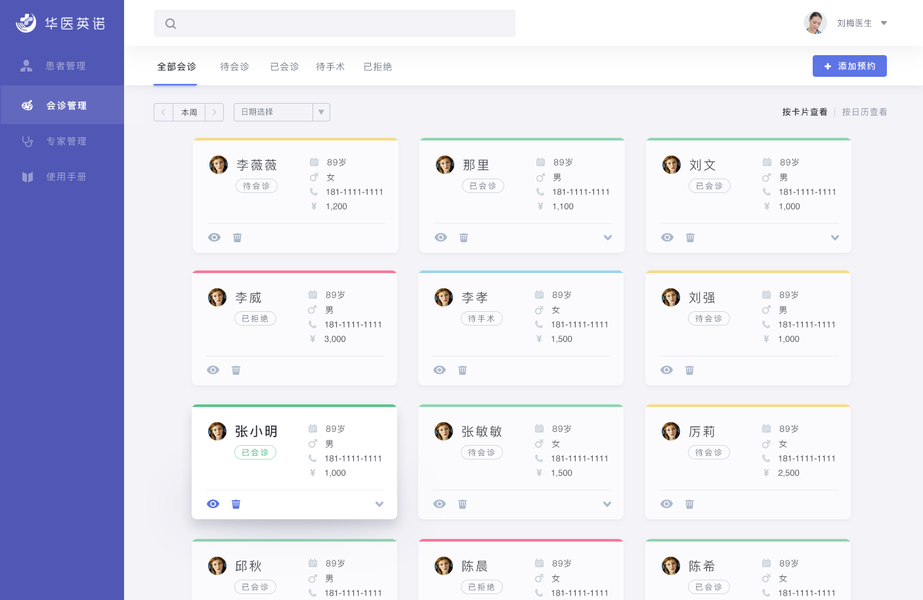
Task: Toggle eye view icon on 那里 card
Action: (441, 237)
